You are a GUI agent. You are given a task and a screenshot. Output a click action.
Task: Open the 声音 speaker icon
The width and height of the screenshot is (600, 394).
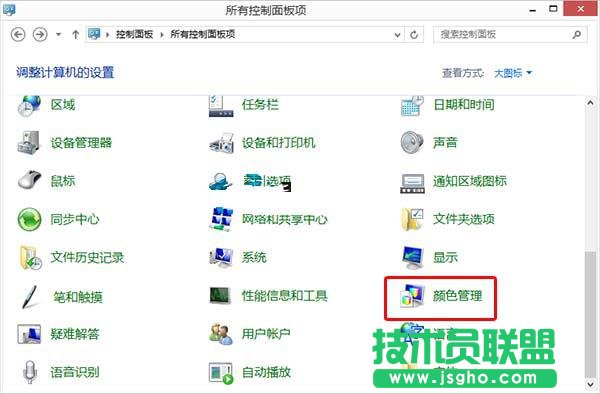[x=412, y=142]
